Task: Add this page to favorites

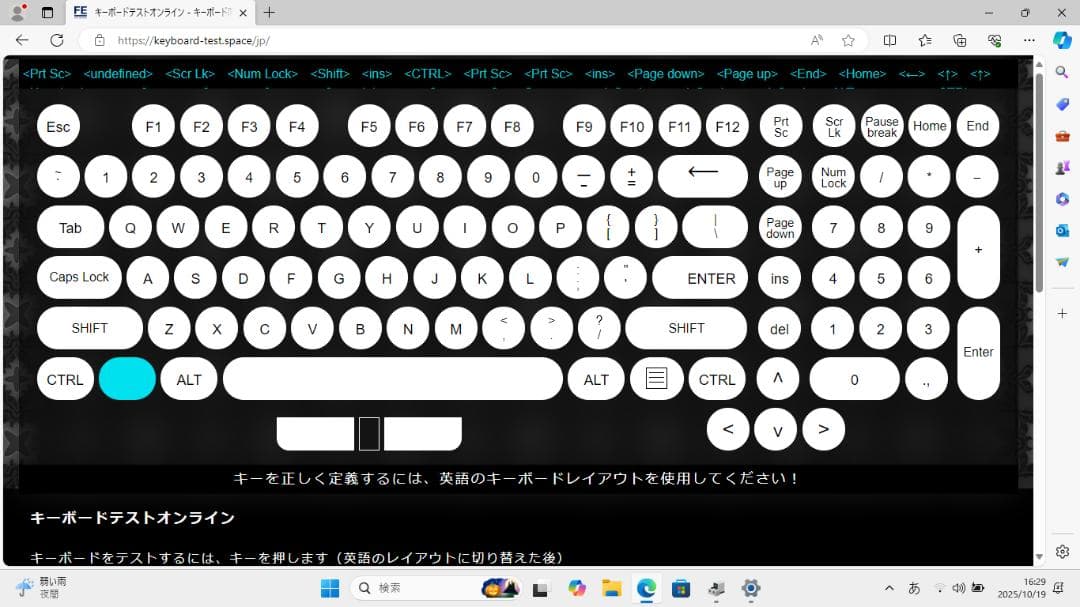Action: click(848, 41)
